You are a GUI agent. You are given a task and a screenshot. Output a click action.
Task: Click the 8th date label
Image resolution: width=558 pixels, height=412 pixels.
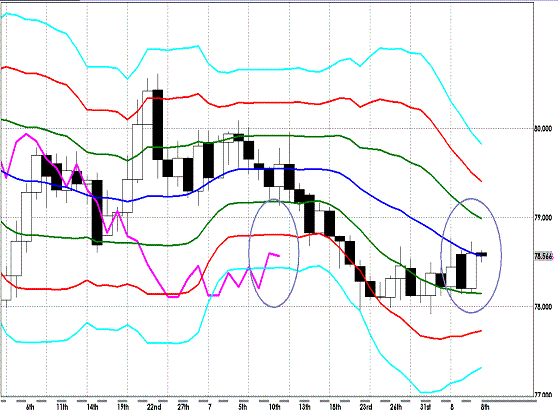(x=485, y=407)
